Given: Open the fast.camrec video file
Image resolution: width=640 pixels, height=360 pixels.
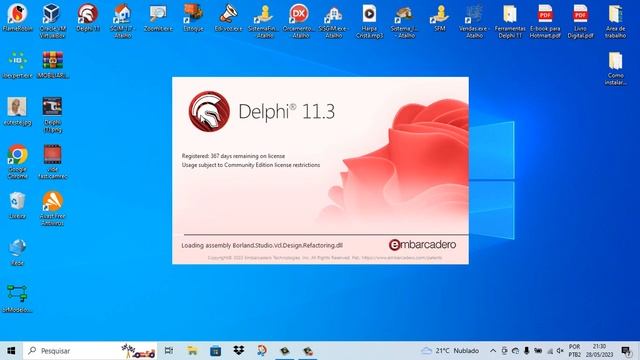Looking at the screenshot, I should pyautogui.click(x=53, y=162).
